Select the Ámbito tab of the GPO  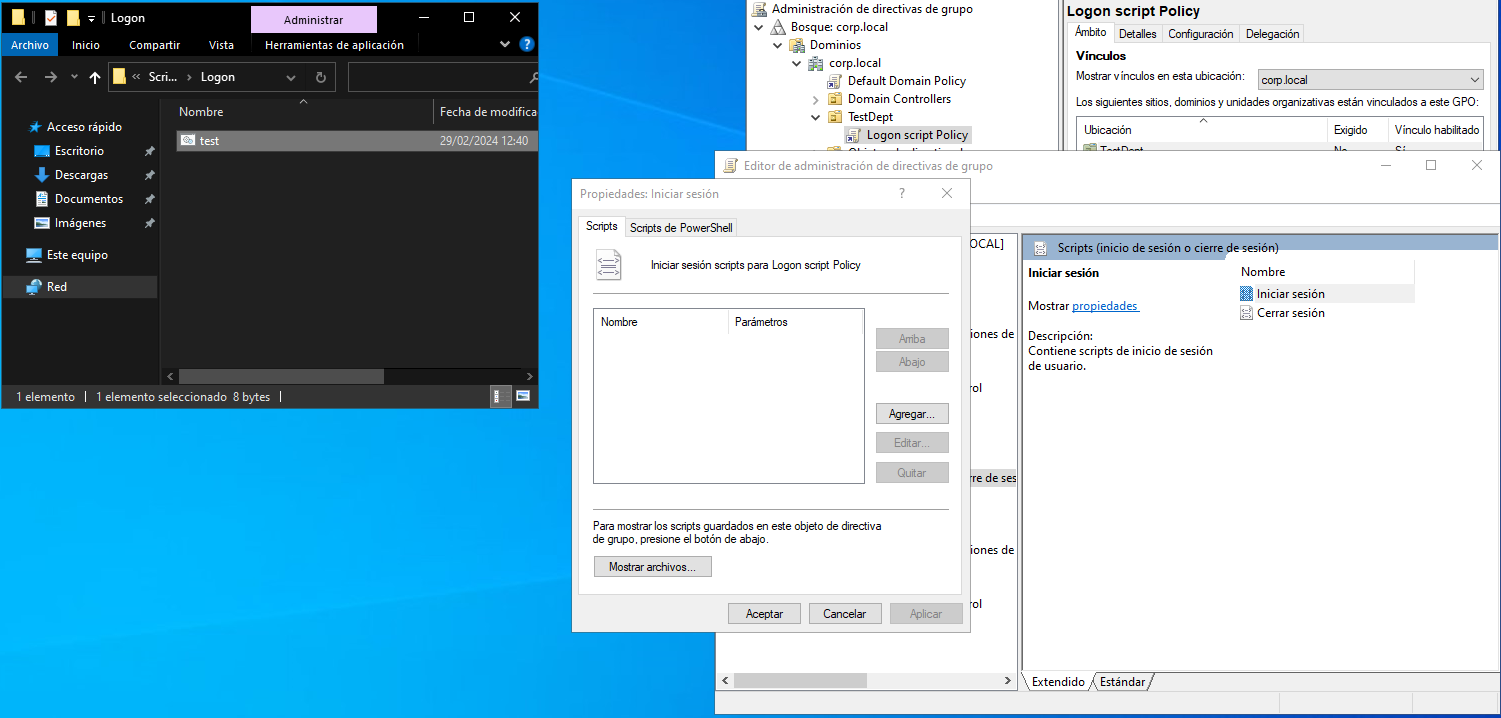coord(1090,32)
